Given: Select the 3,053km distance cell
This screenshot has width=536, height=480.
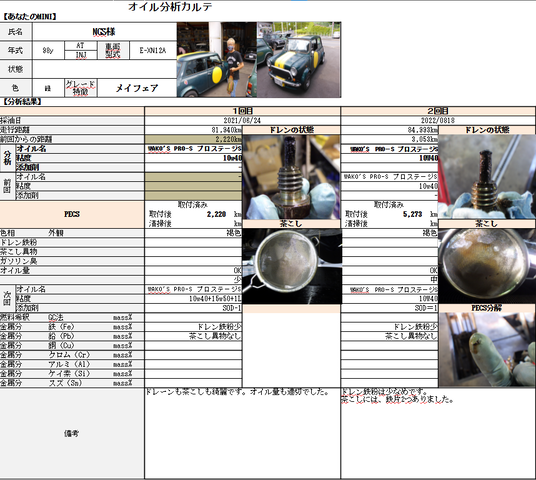Looking at the screenshot, I should [389, 139].
